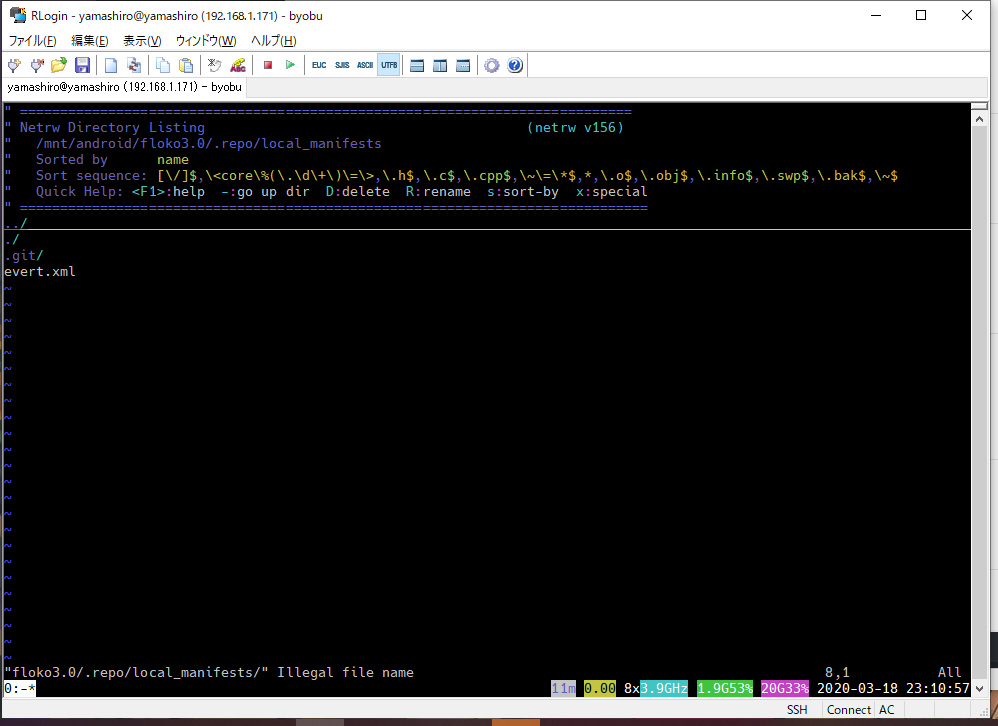Click the RLogin title bar app icon
The image size is (998, 726).
[x=18, y=15]
